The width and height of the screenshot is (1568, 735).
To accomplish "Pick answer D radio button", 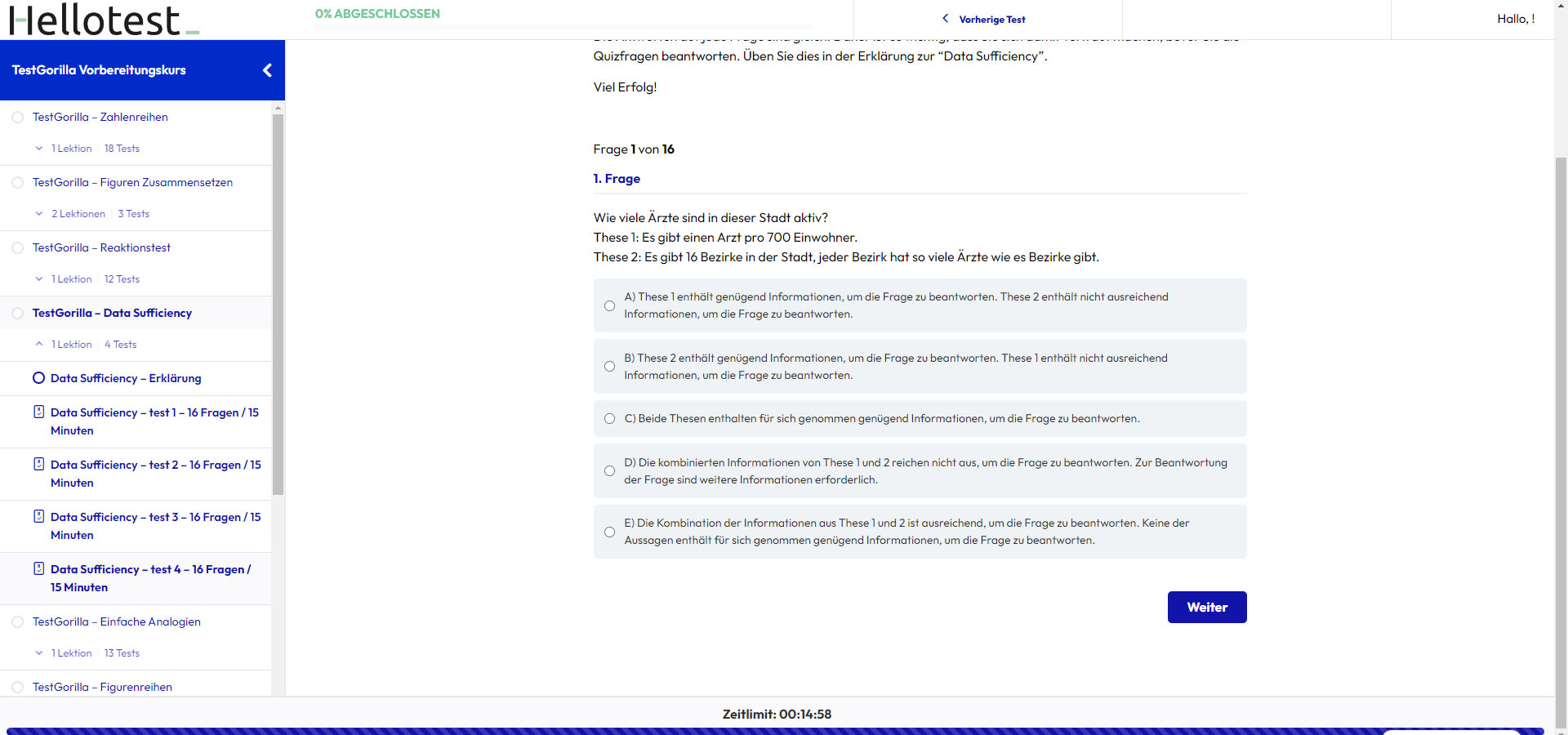I will point(609,471).
